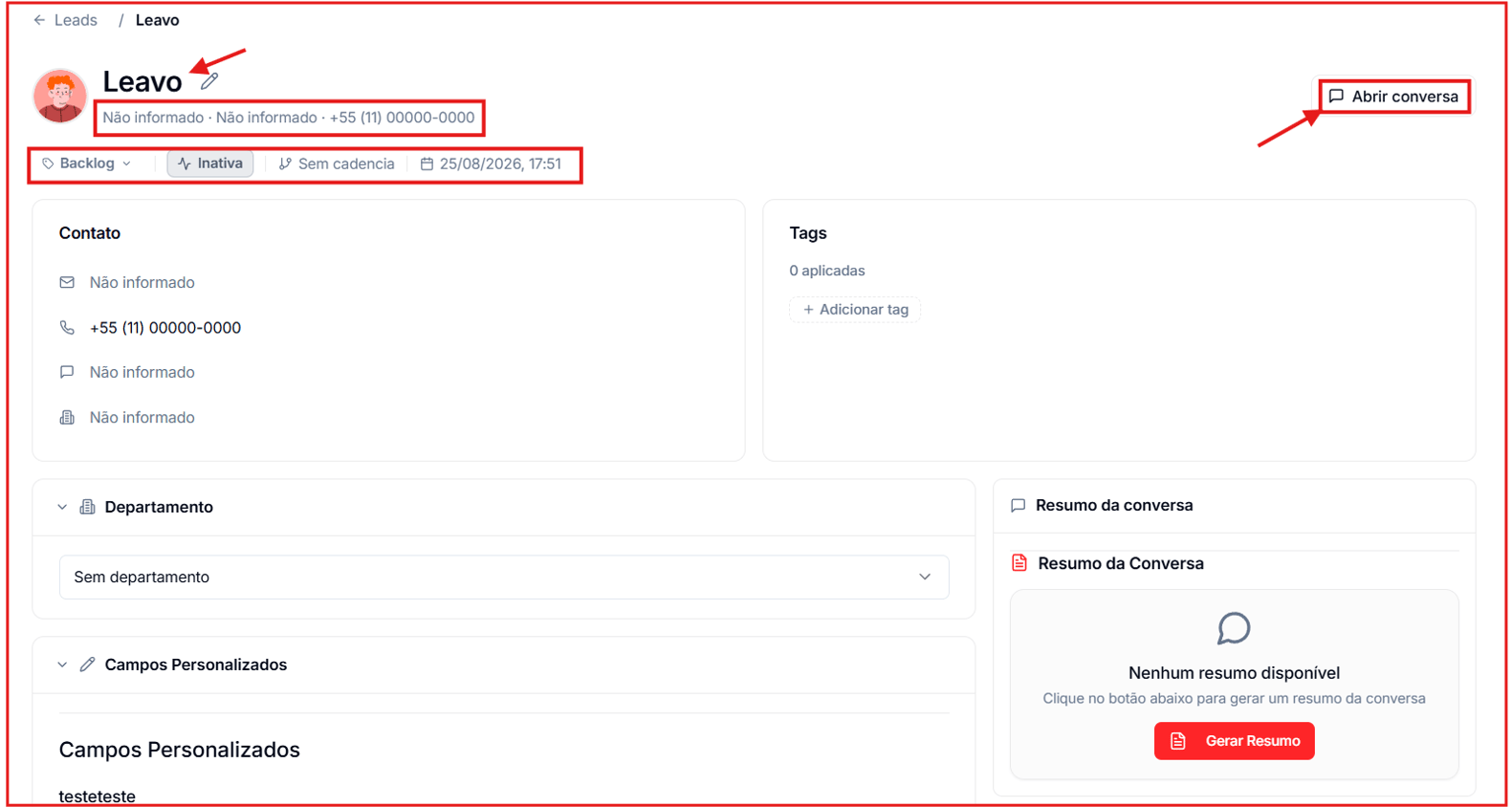
Task: Click large chat bubble in empty summary
Action: coord(1234,628)
